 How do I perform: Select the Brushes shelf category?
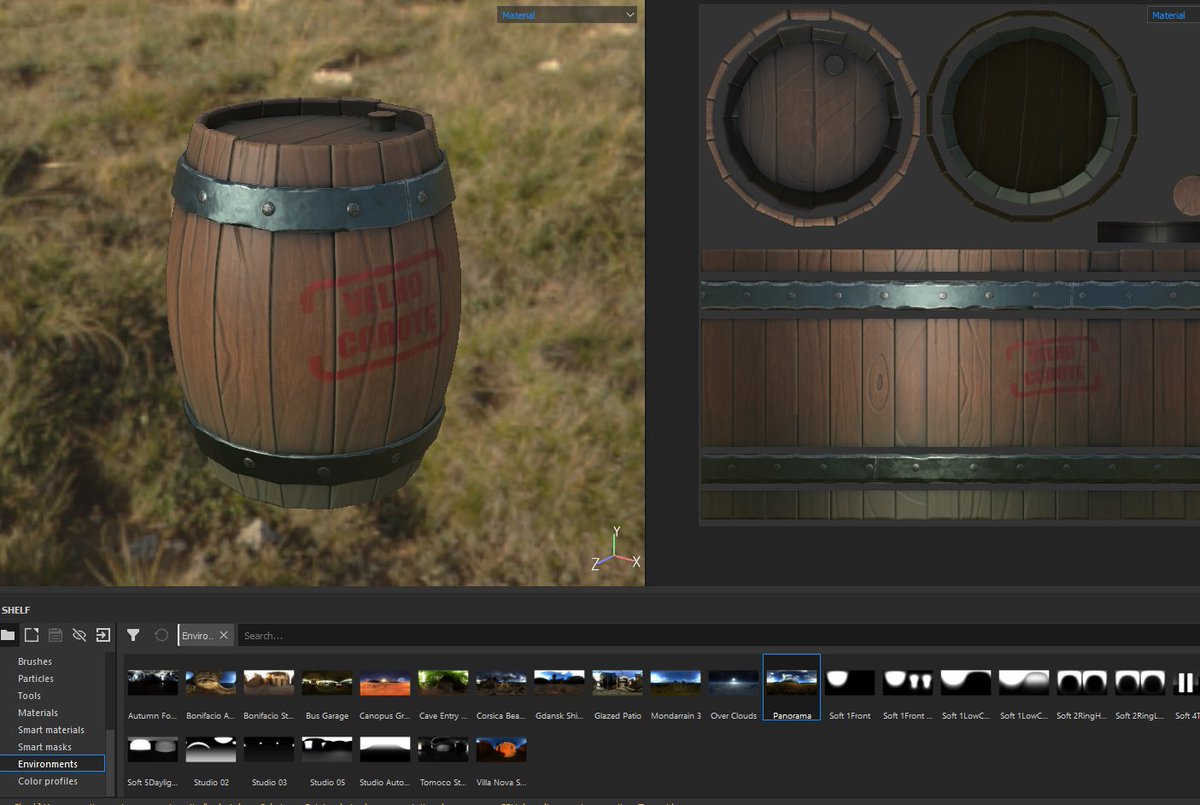(35, 662)
